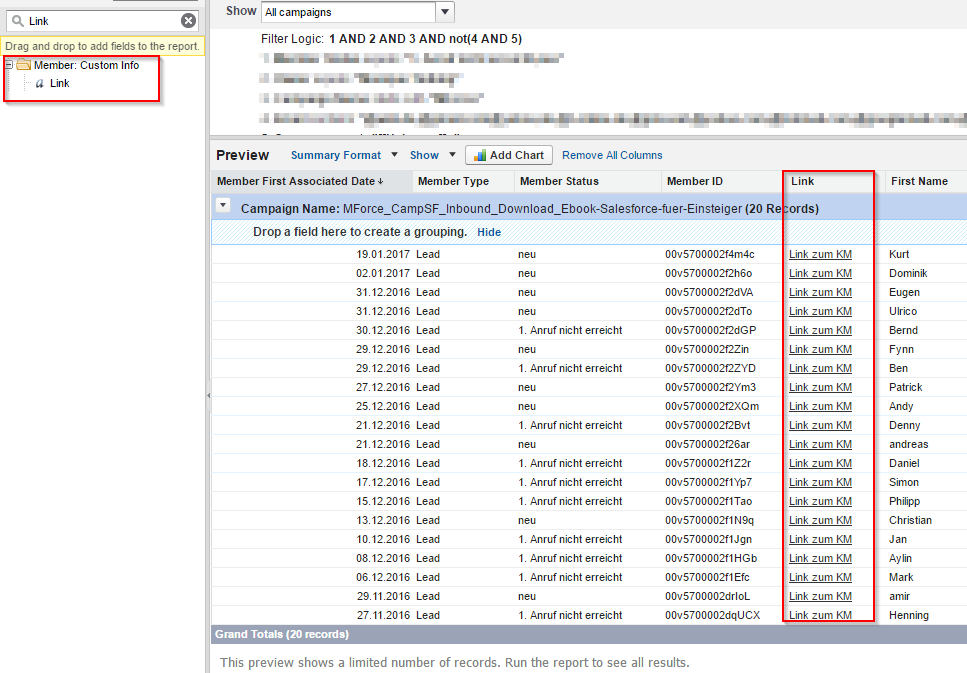The height and width of the screenshot is (673, 967).
Task: Click the status cell in Bernd's row
Action: click(x=570, y=331)
